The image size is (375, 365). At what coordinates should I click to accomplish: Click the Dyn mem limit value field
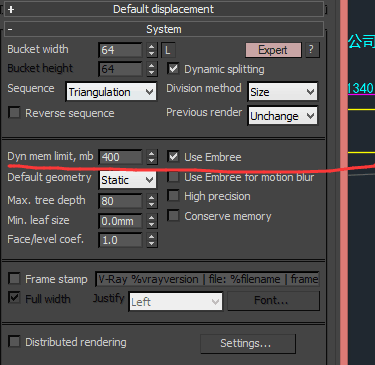point(121,157)
